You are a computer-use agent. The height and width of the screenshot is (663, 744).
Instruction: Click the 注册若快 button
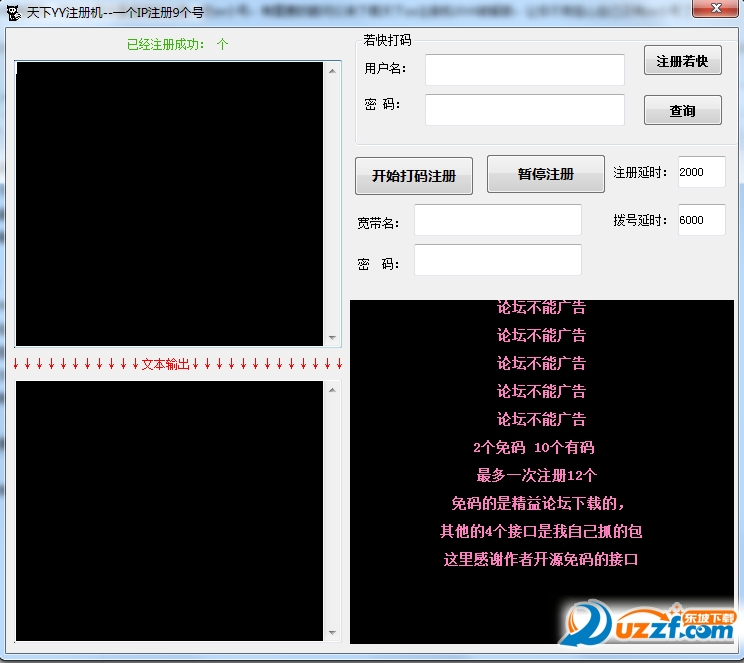[x=682, y=60]
